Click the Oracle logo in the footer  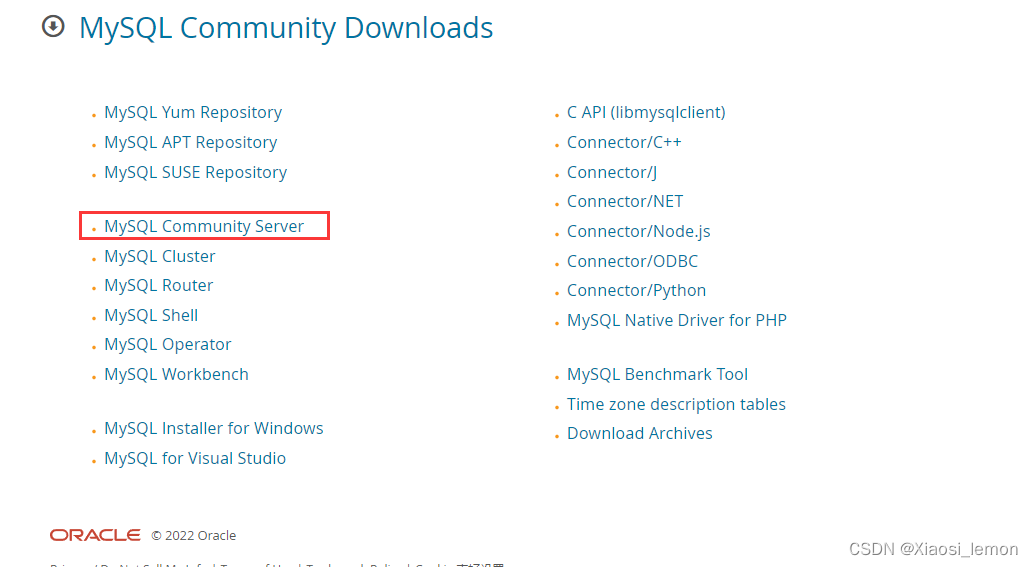click(95, 535)
